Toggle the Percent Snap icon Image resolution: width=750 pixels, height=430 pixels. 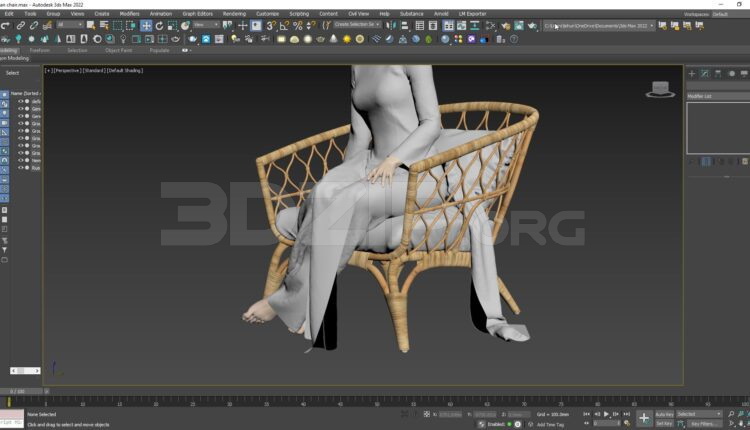(x=298, y=25)
